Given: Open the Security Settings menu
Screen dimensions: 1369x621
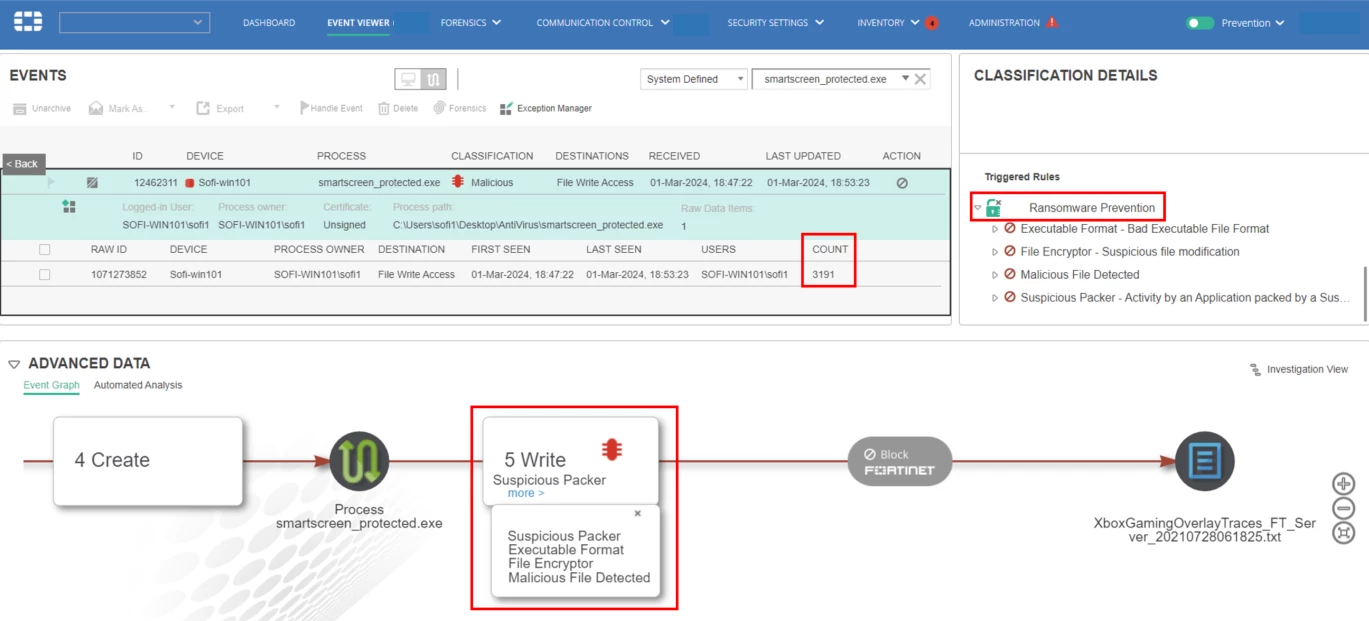Looking at the screenshot, I should click(776, 23).
